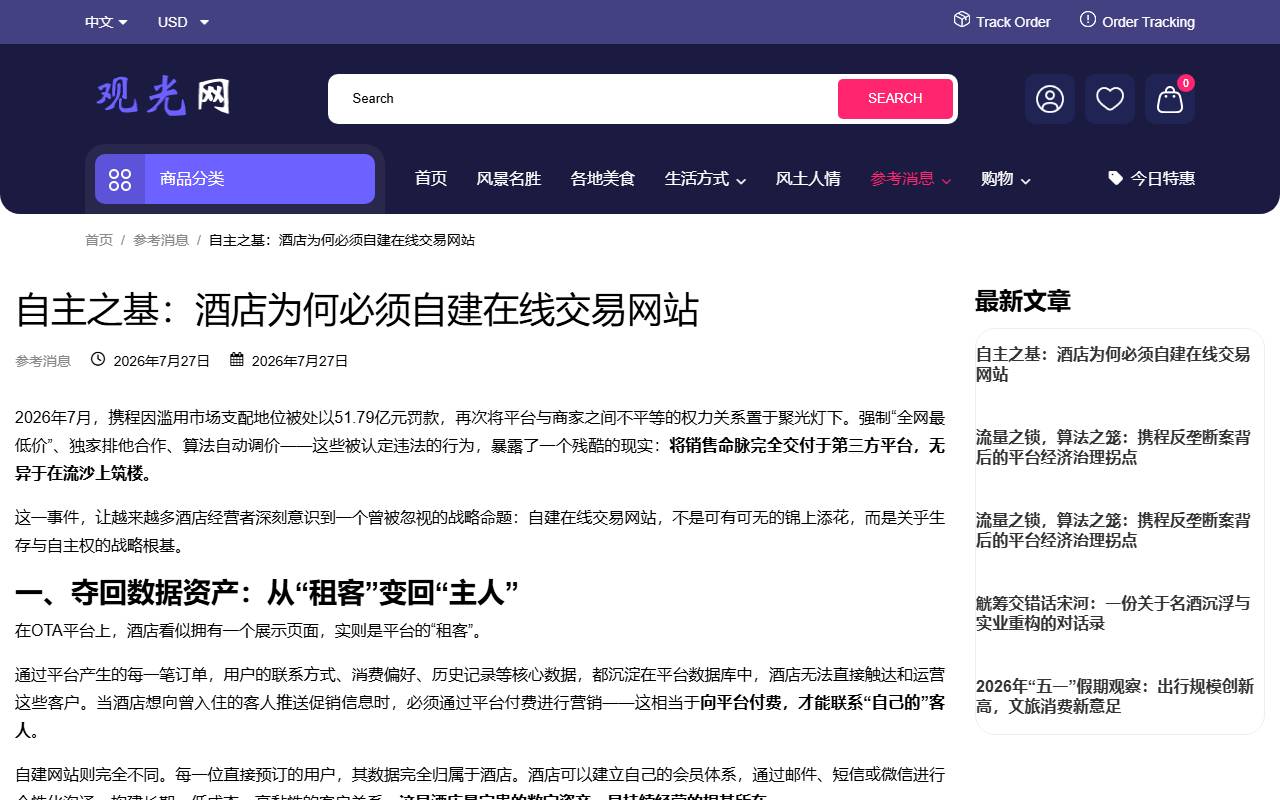Open the USD currency dropdown

click(184, 22)
